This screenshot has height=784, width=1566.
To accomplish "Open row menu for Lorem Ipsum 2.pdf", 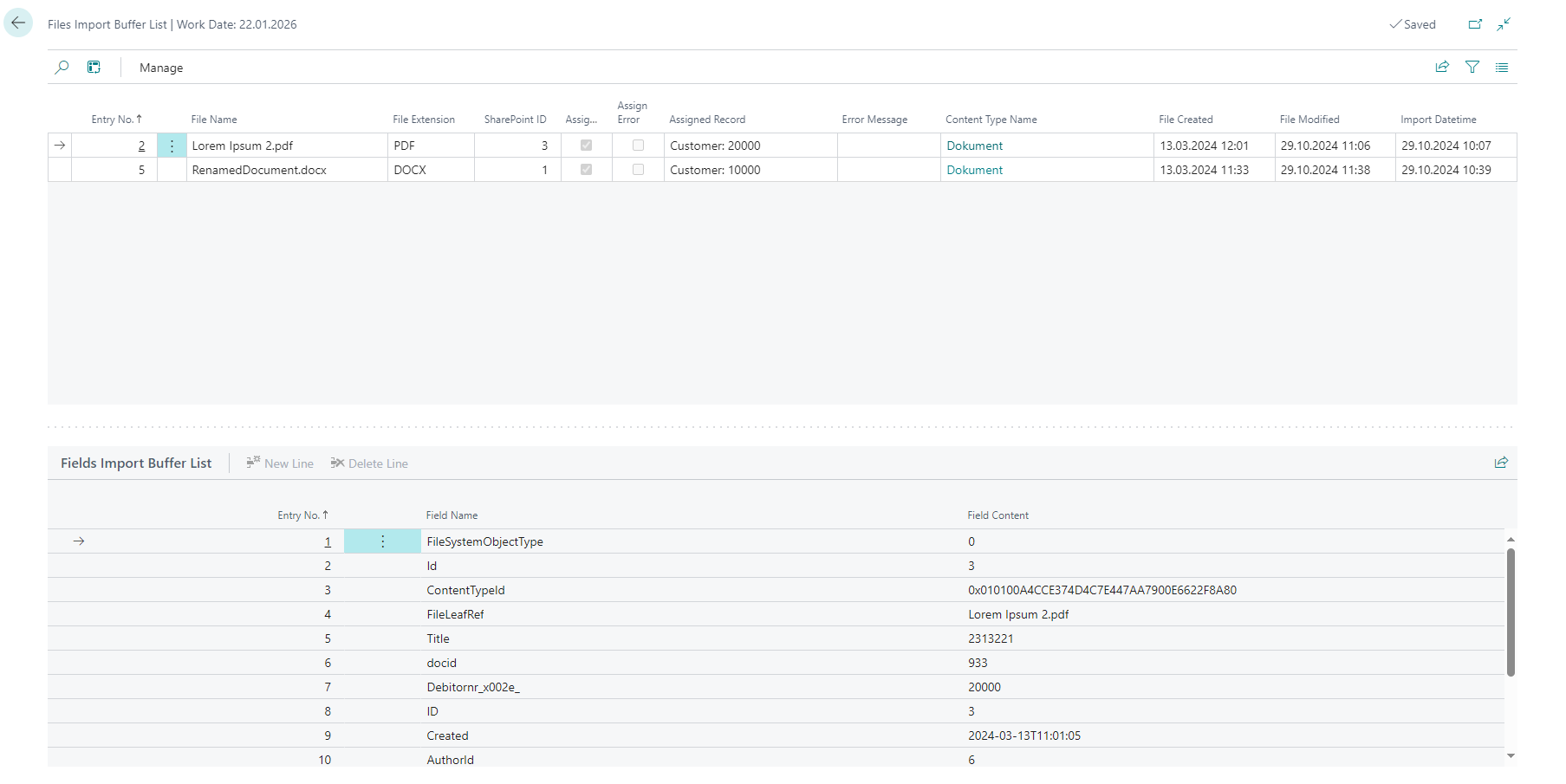I will pos(172,146).
